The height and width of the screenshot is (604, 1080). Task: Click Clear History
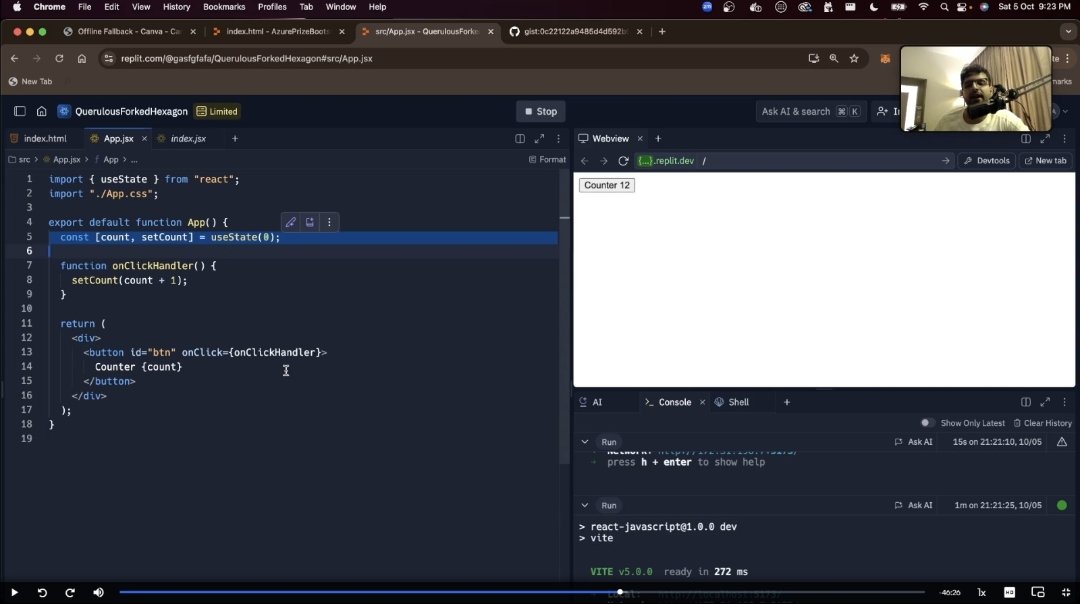[x=1042, y=423]
